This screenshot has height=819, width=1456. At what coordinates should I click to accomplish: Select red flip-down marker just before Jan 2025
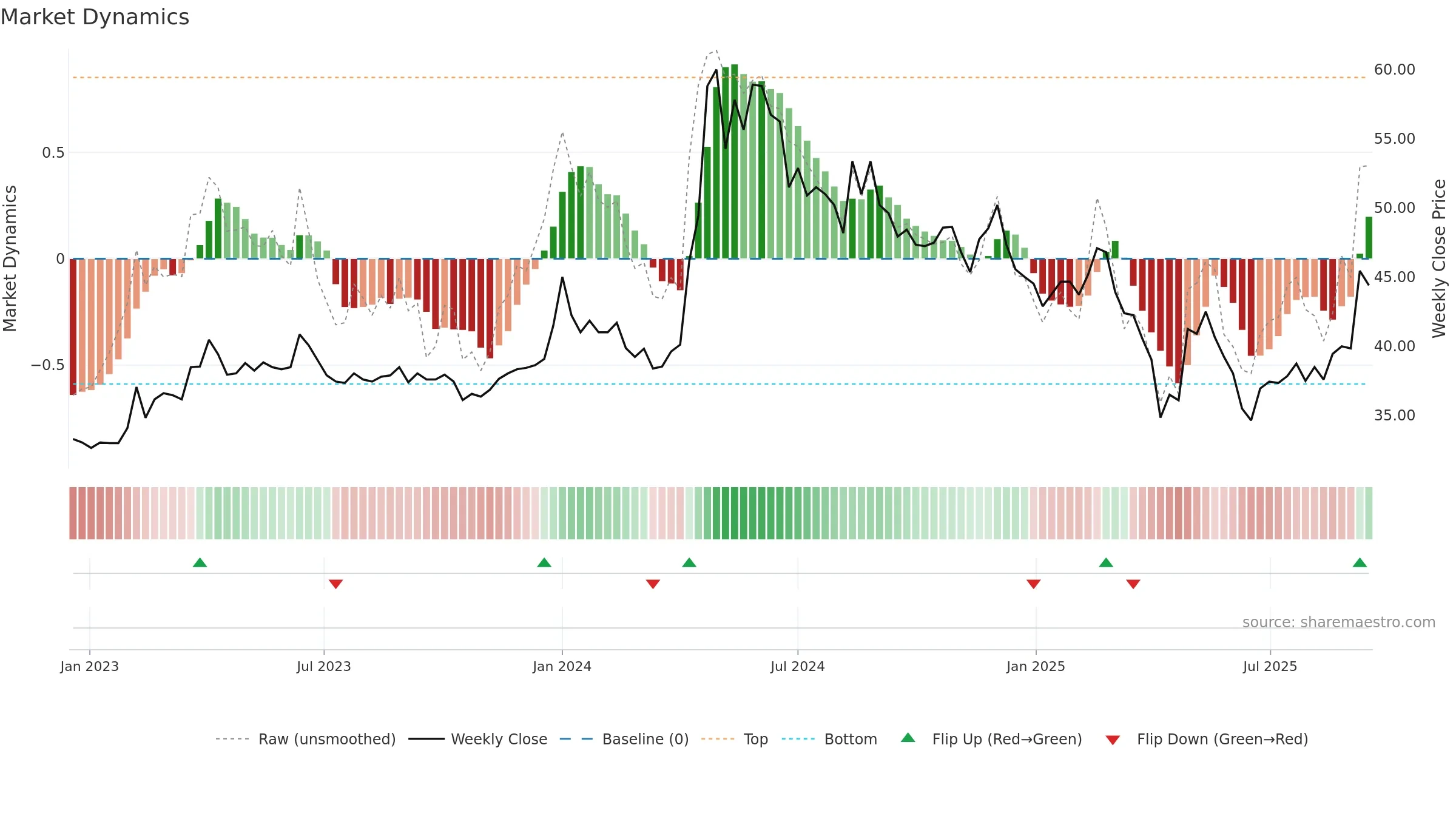tap(1034, 584)
